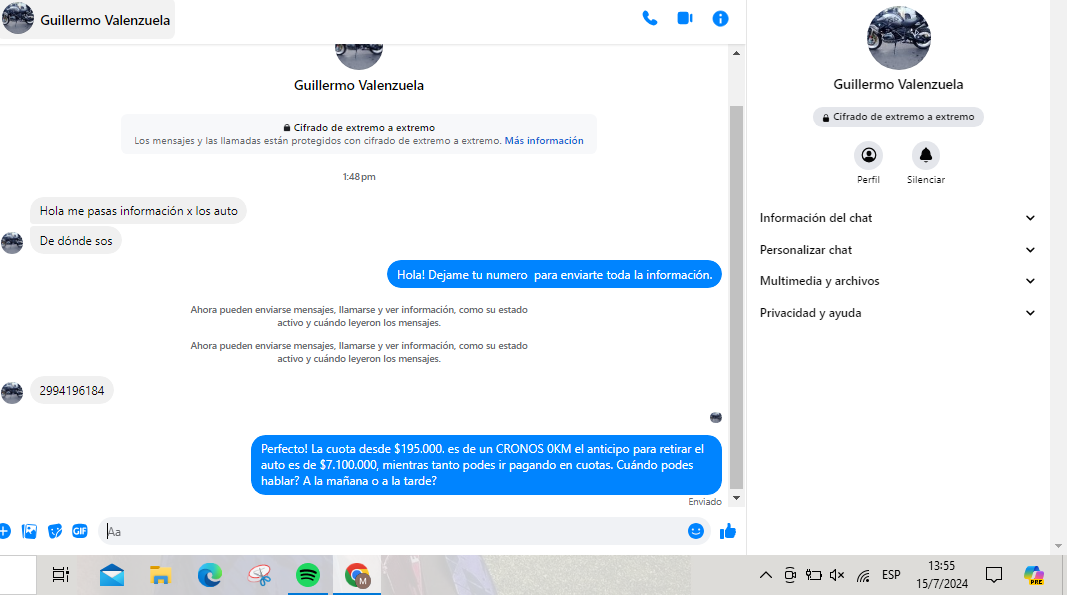
Task: Open Wi-Fi network settings in tray
Action: (863, 576)
